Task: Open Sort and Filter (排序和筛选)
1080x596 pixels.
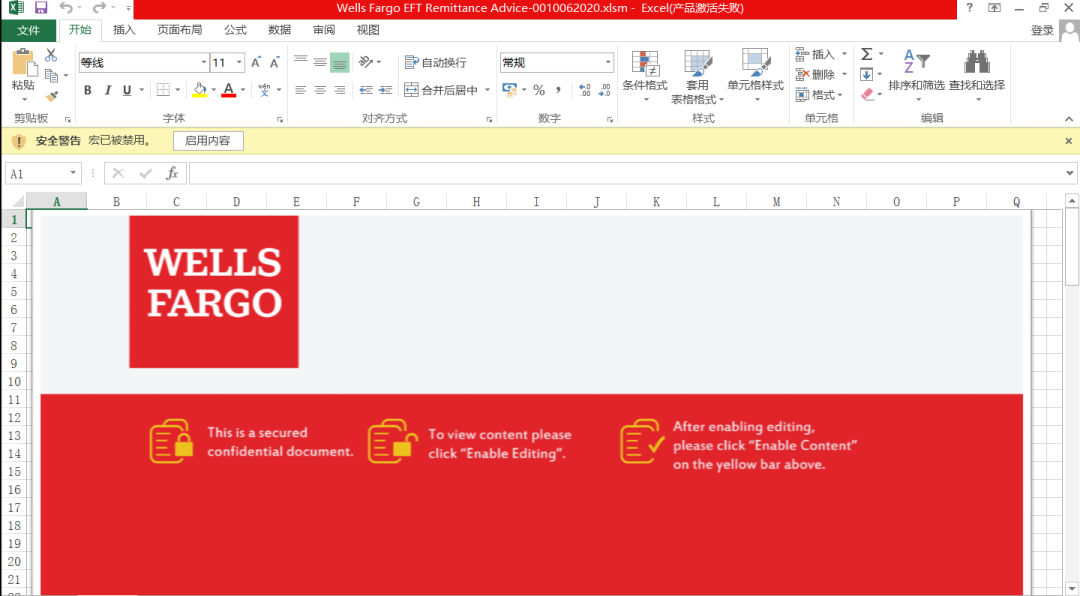Action: [916, 76]
